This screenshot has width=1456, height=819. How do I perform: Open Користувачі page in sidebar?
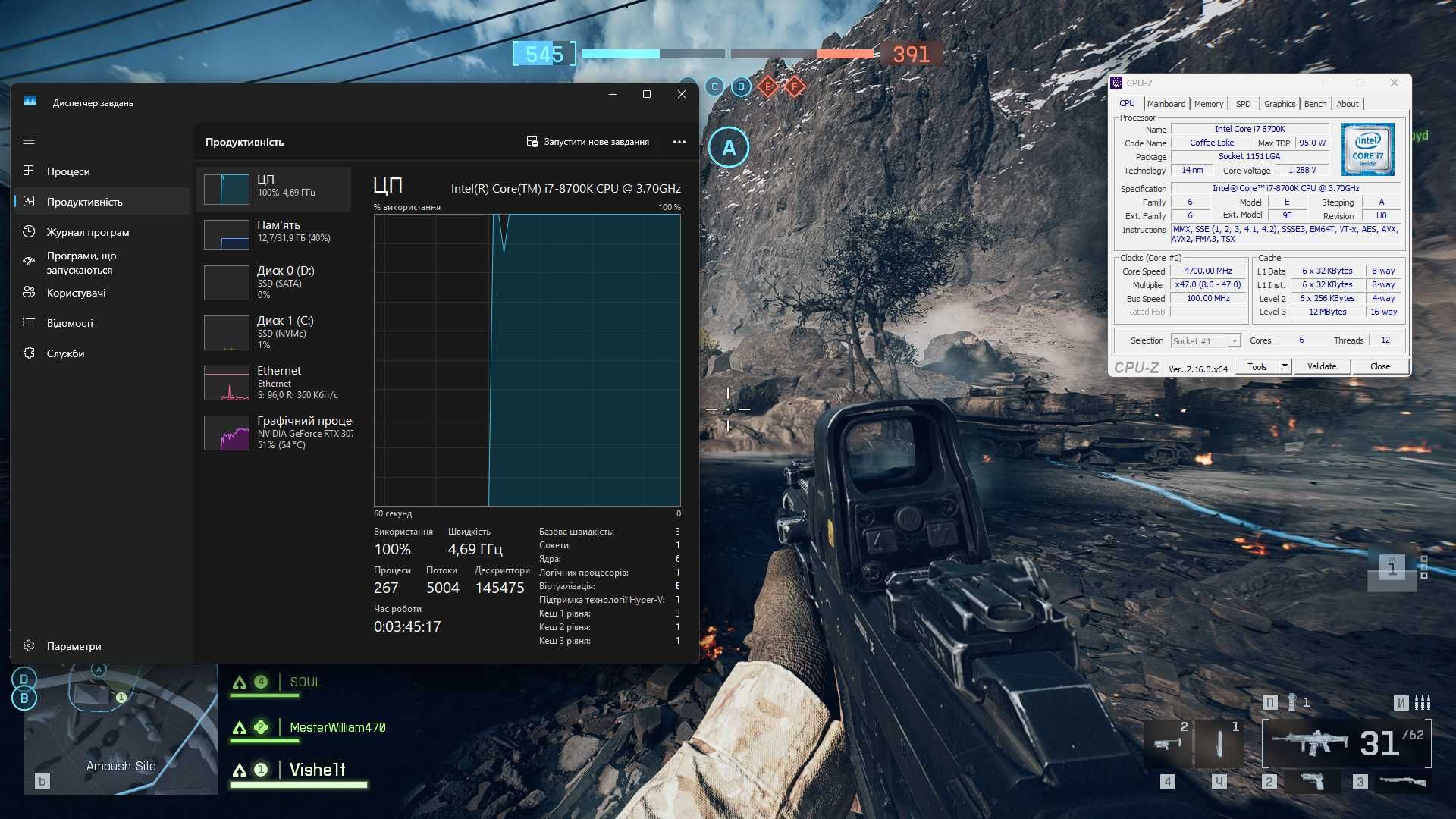(102, 293)
